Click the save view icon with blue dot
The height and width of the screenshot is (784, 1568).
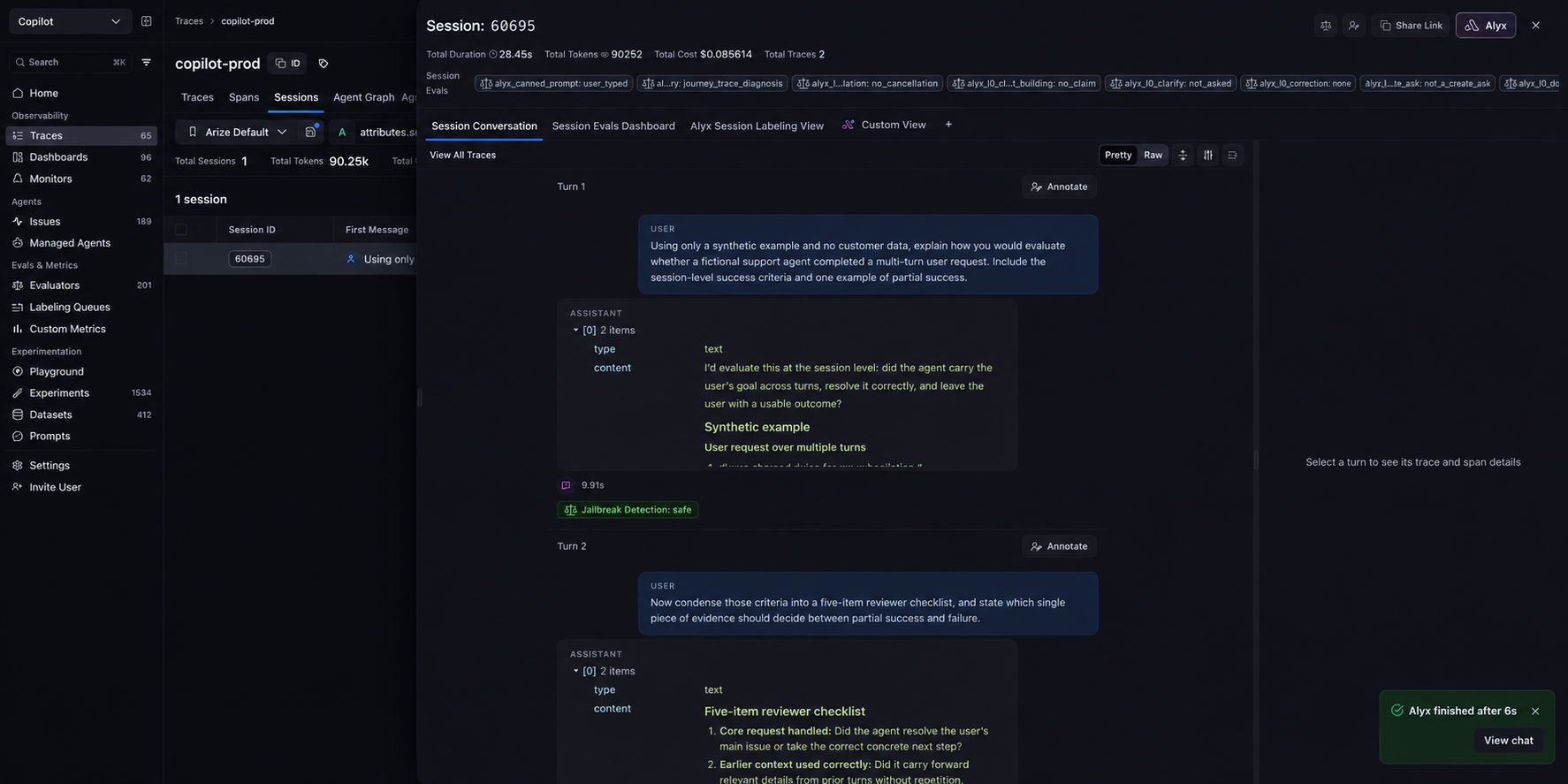point(311,132)
